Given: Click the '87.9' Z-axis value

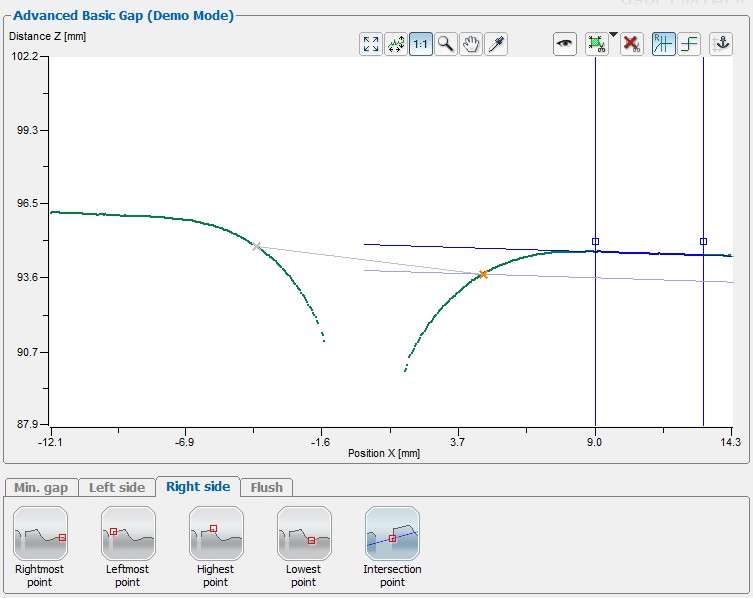Looking at the screenshot, I should [26, 425].
